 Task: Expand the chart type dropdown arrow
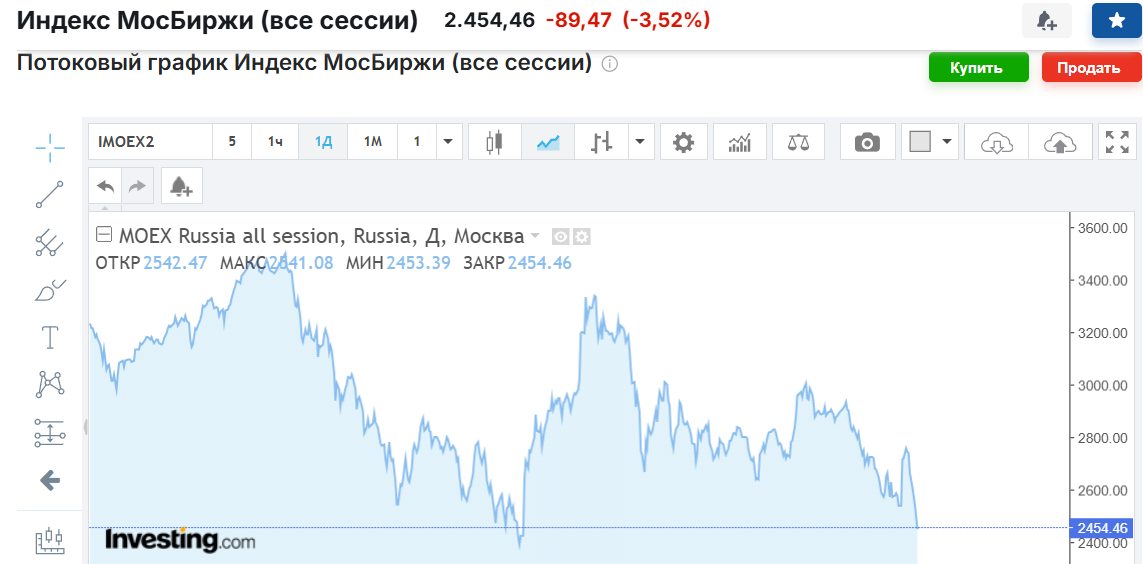(640, 141)
